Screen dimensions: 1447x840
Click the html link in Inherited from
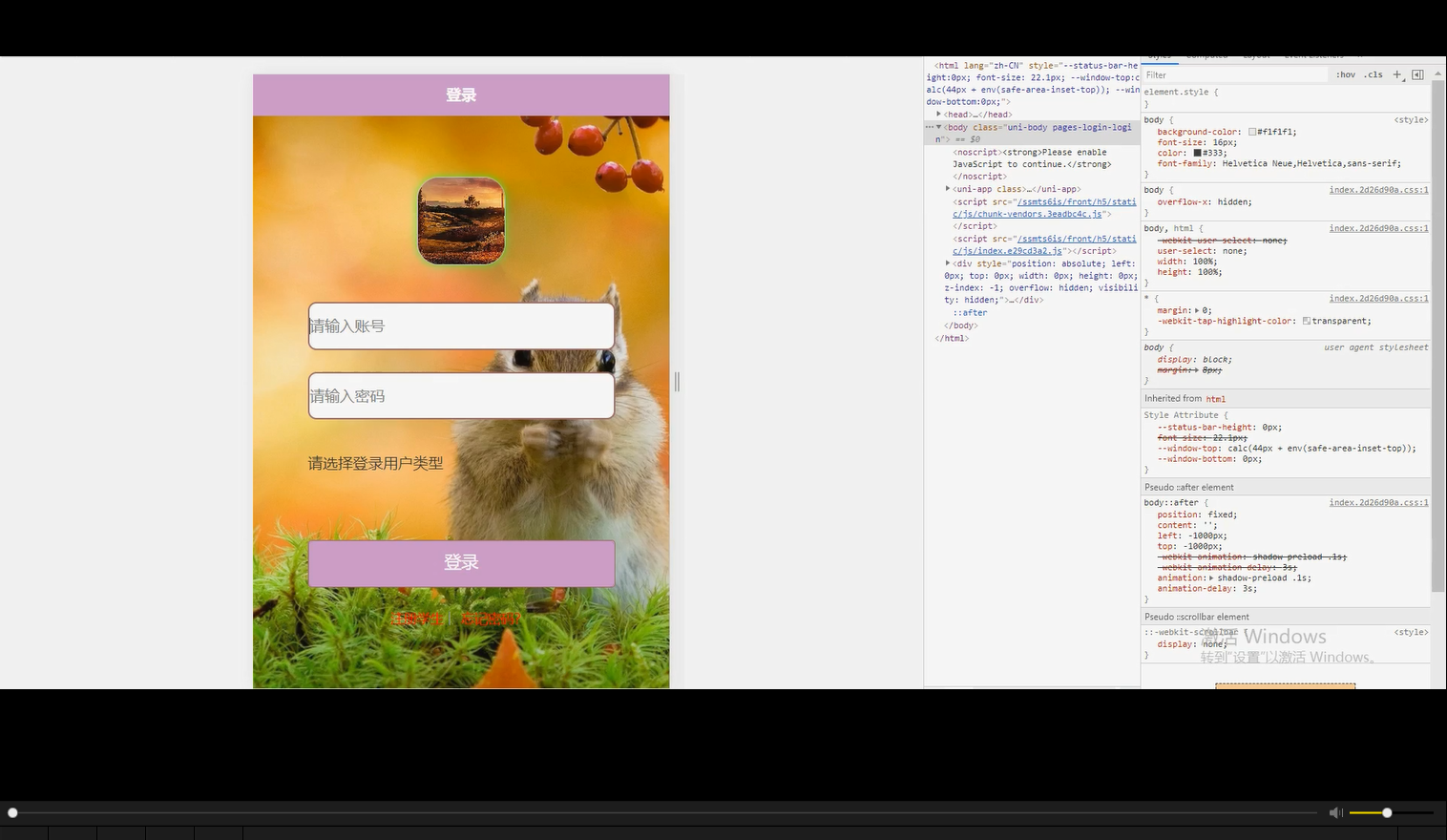tap(1215, 399)
